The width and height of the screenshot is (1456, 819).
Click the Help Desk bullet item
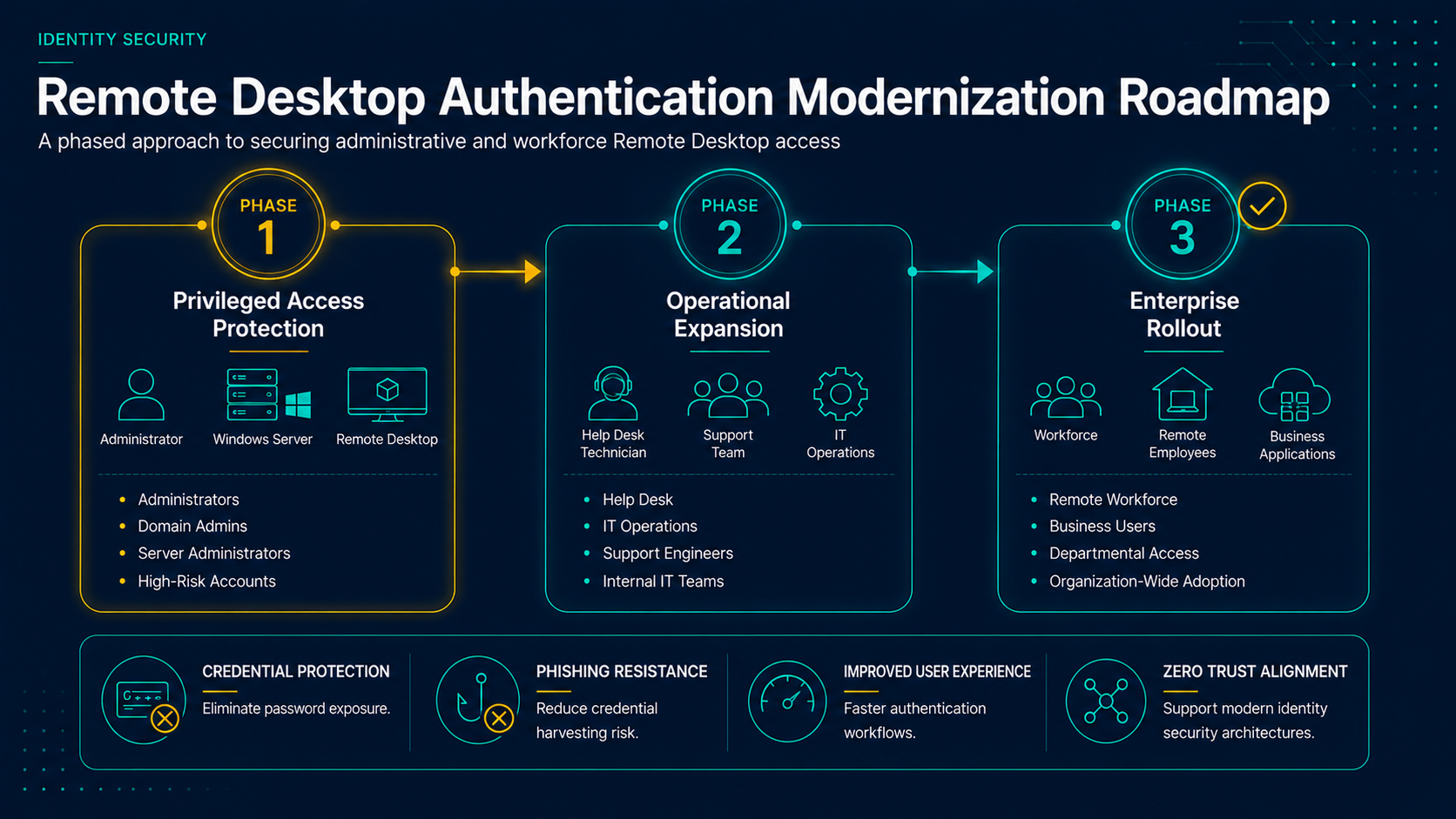[637, 500]
